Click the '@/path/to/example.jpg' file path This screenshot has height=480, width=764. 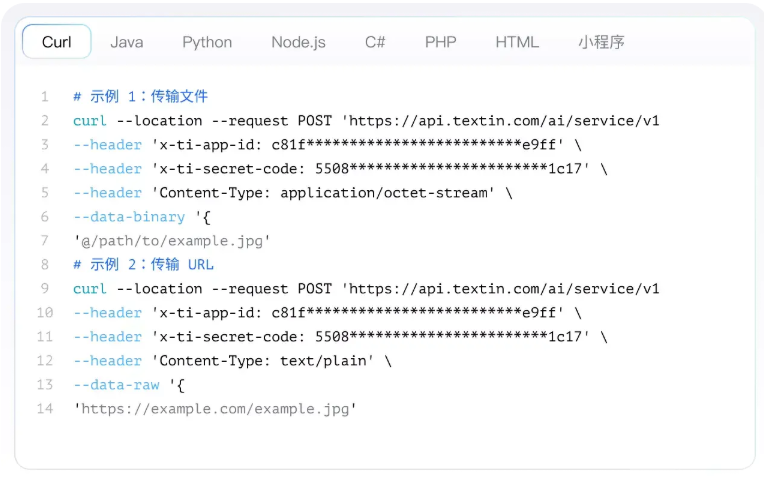pyautogui.click(x=172, y=241)
